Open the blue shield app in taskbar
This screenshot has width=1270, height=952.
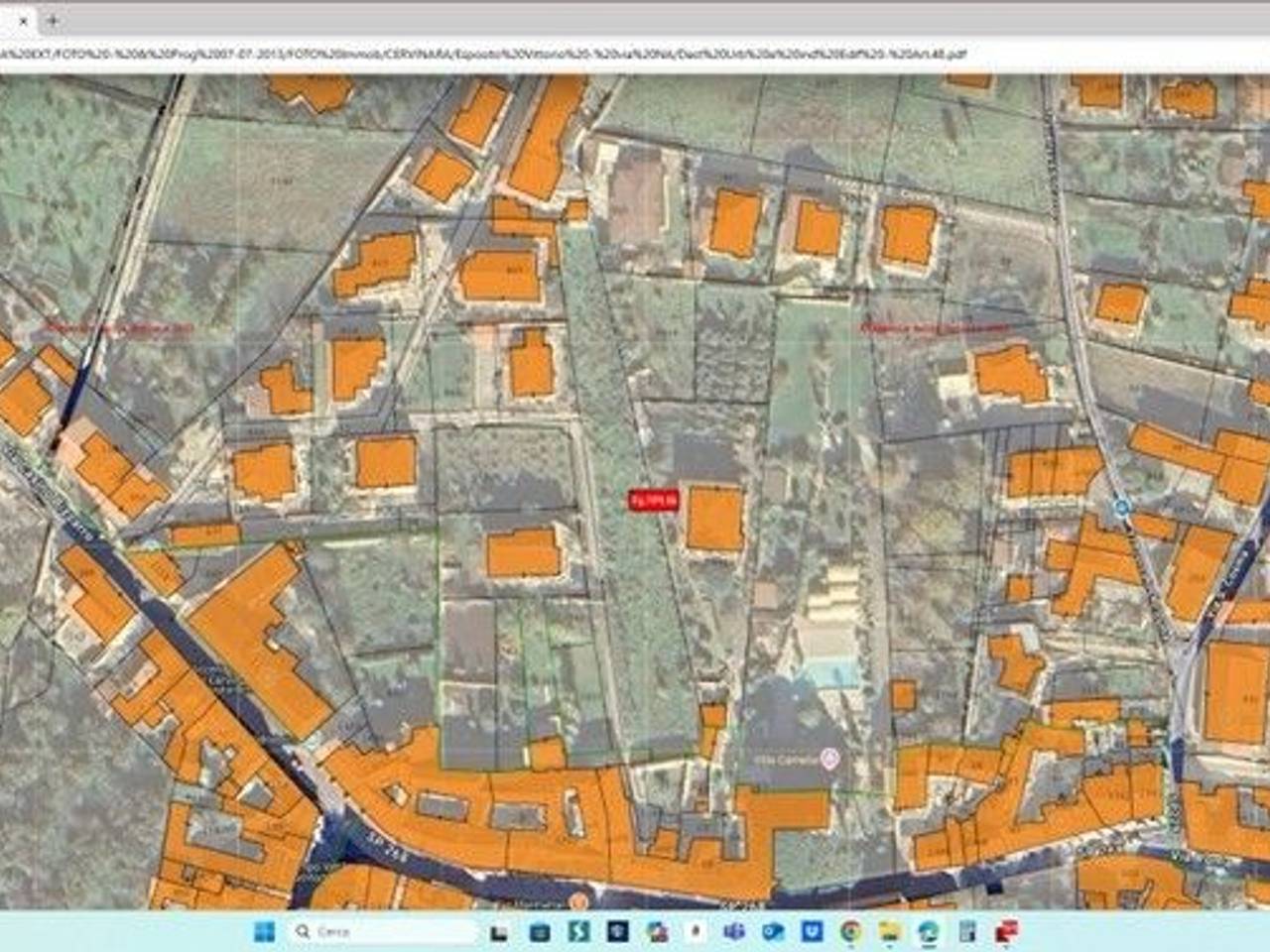(x=813, y=932)
